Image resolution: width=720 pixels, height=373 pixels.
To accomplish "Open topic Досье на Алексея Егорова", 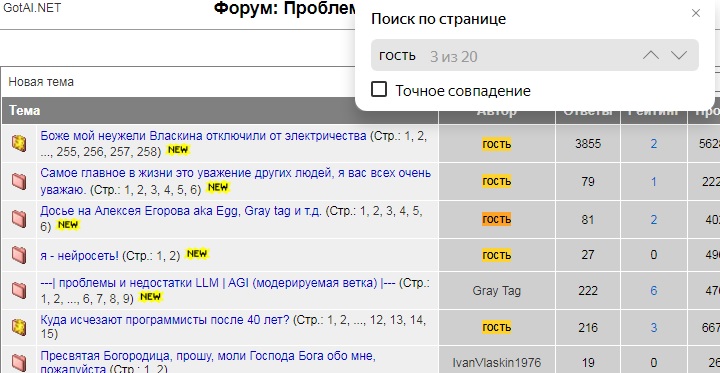I will click(181, 211).
